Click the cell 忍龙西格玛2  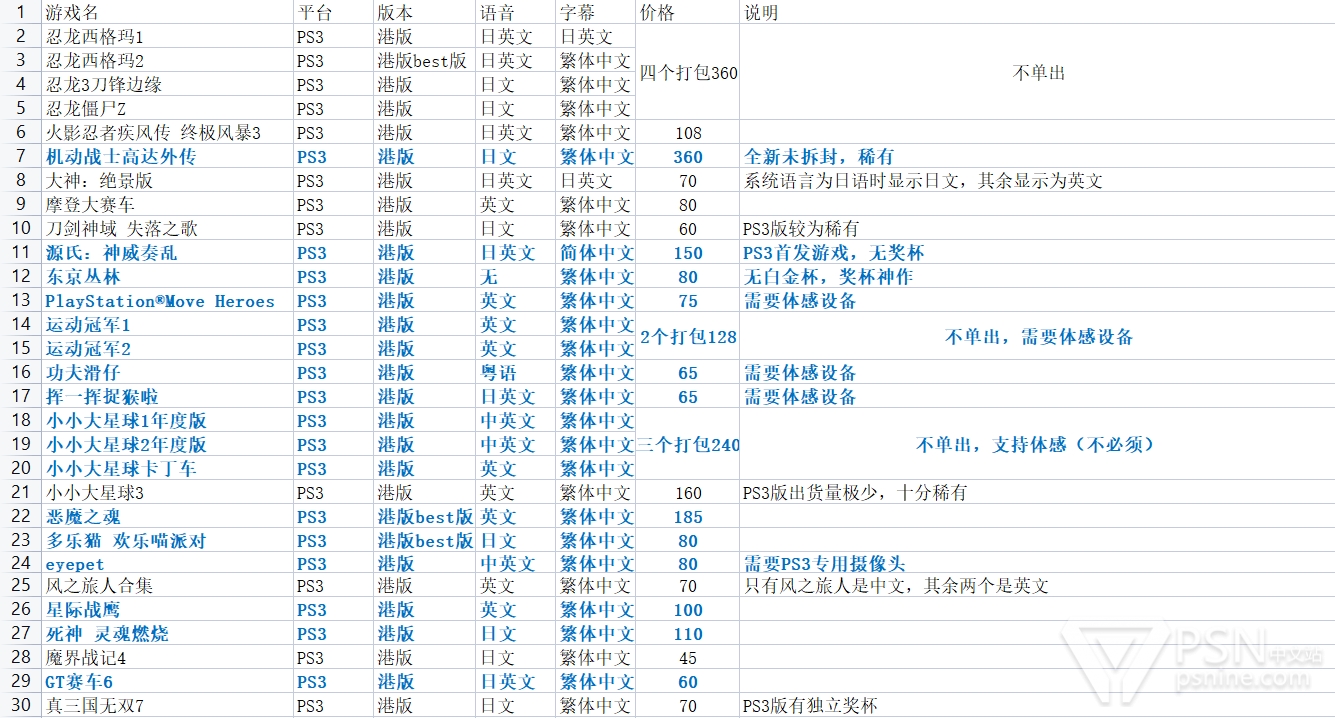click(x=168, y=60)
